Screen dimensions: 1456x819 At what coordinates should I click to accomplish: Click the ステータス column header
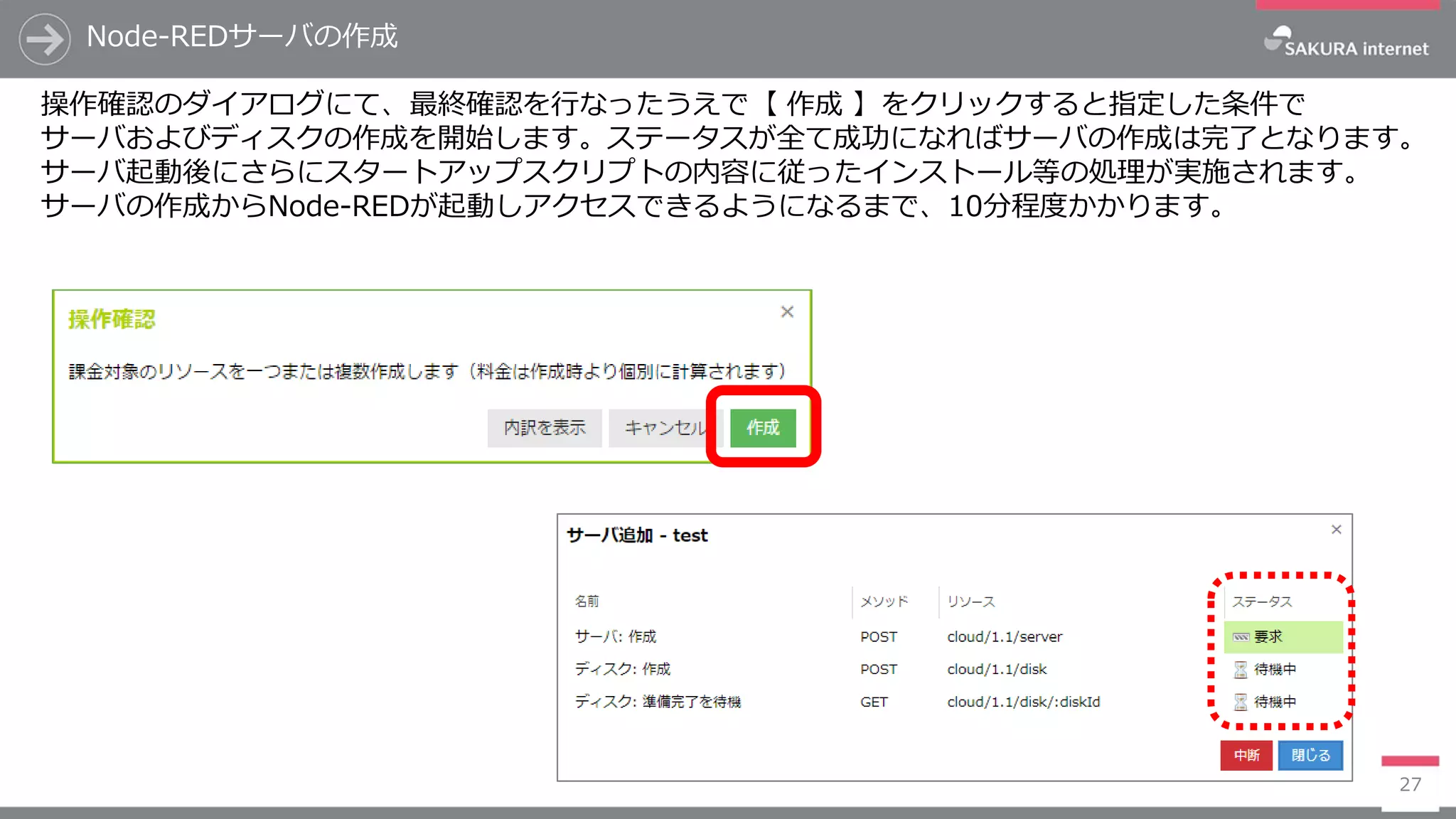(1262, 601)
